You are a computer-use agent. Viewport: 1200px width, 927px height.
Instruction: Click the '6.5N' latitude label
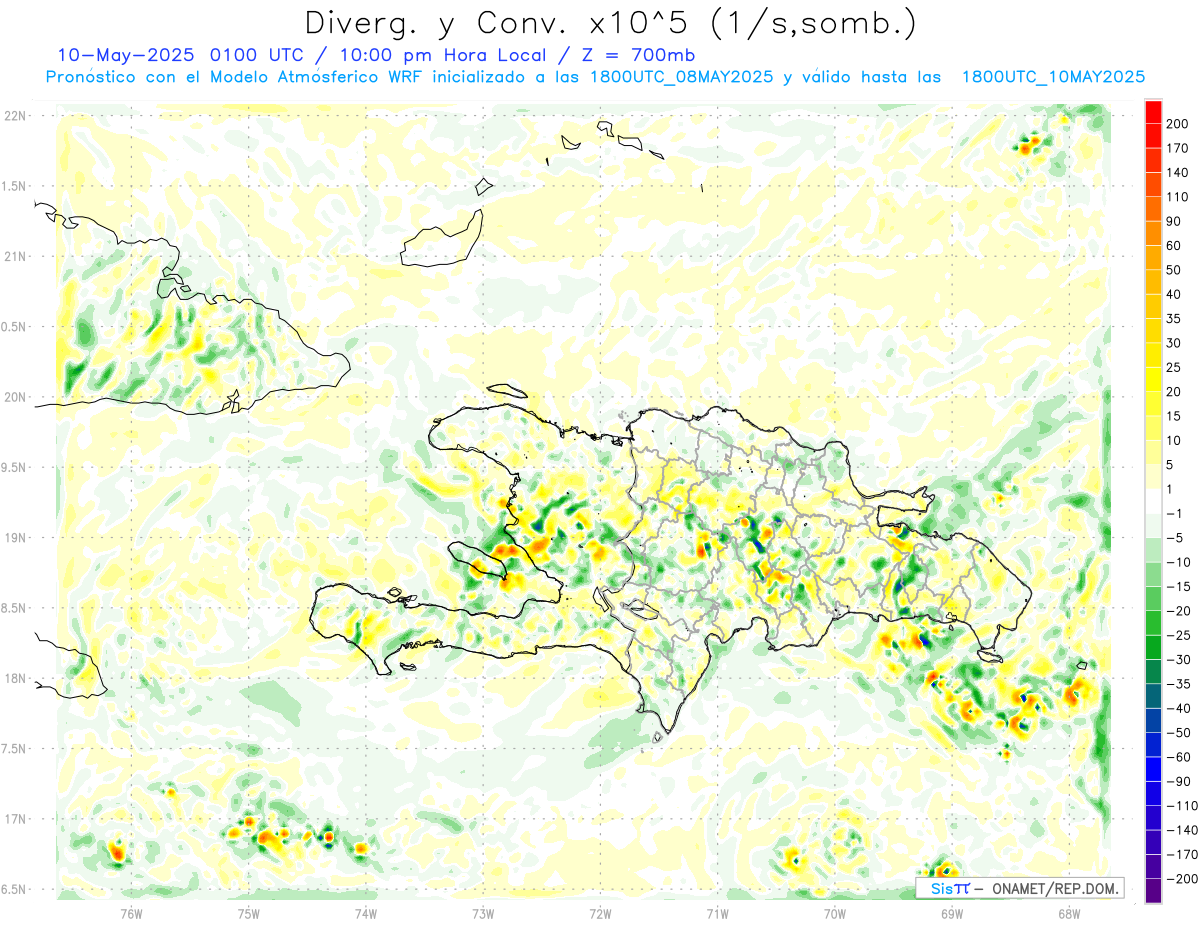pos(13,889)
